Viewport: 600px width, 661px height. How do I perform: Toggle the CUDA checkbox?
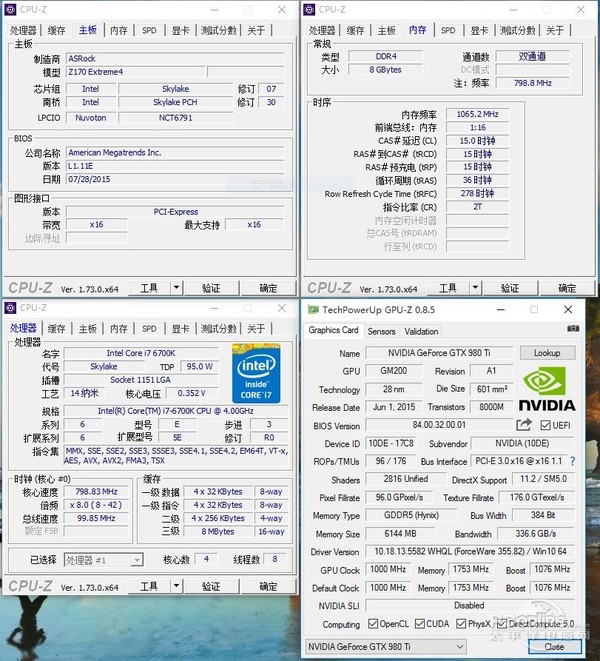pos(420,623)
